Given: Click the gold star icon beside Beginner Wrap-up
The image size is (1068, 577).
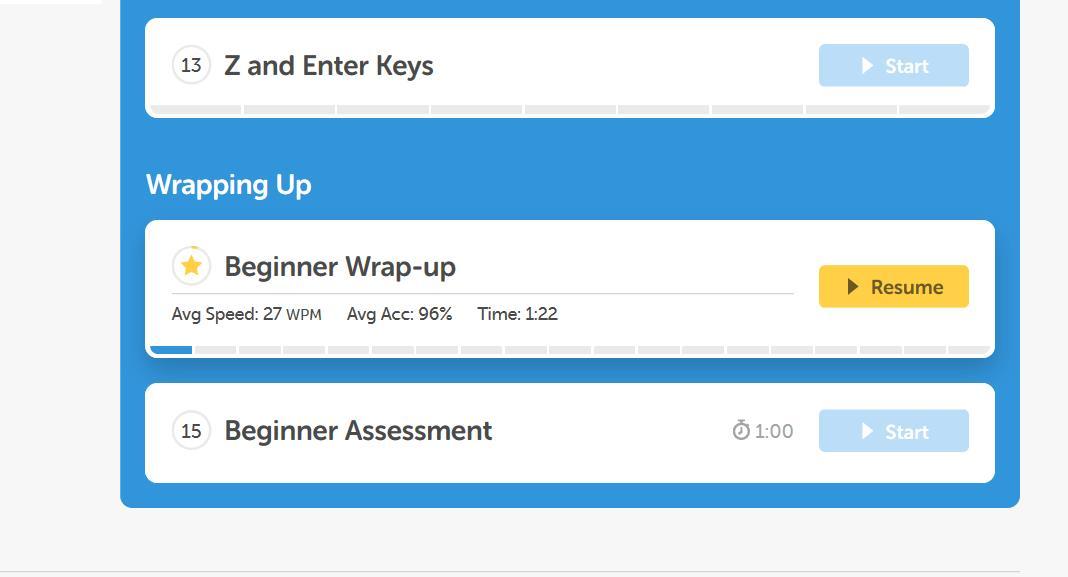Looking at the screenshot, I should [x=191, y=266].
